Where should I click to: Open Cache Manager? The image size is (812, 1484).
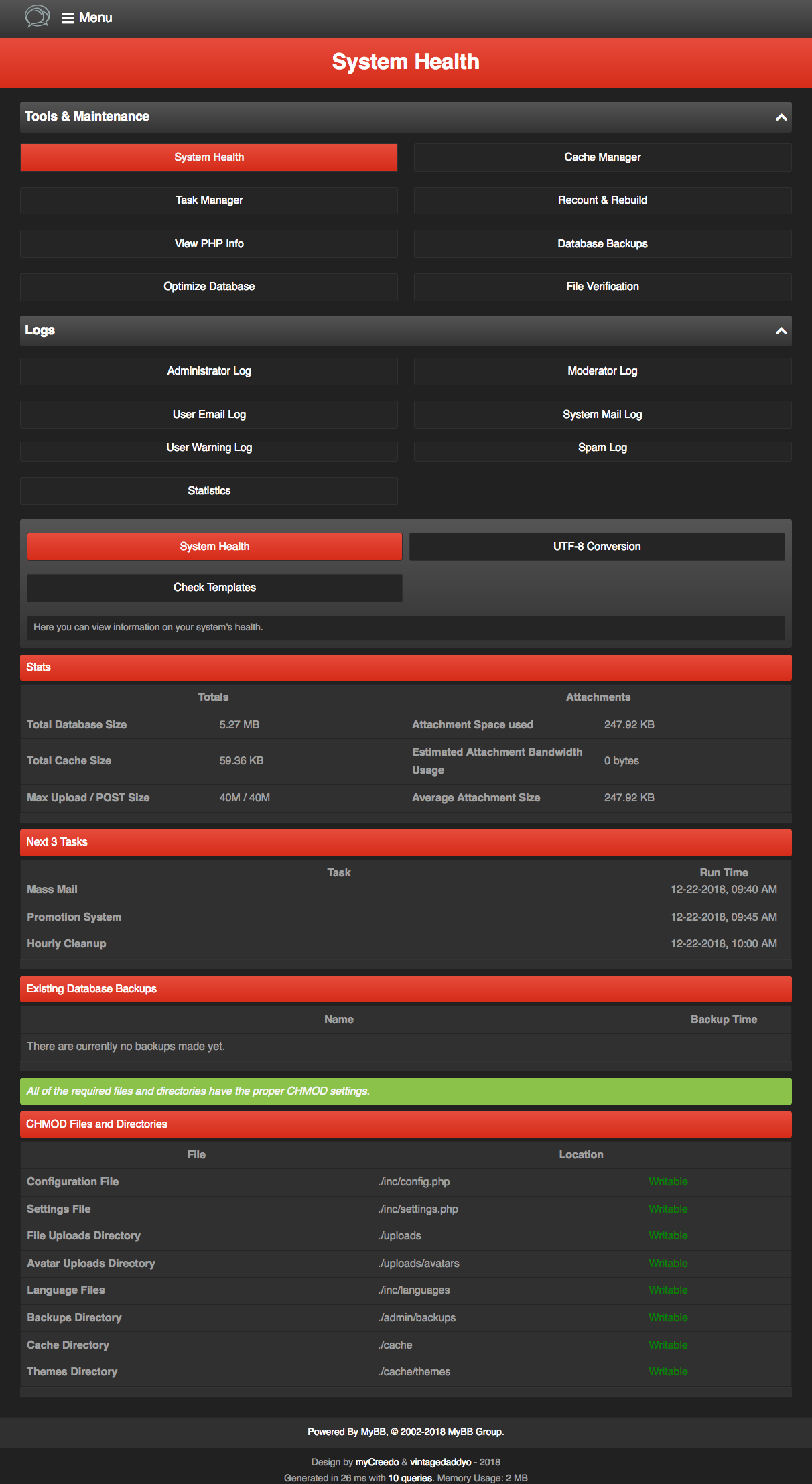click(x=602, y=157)
